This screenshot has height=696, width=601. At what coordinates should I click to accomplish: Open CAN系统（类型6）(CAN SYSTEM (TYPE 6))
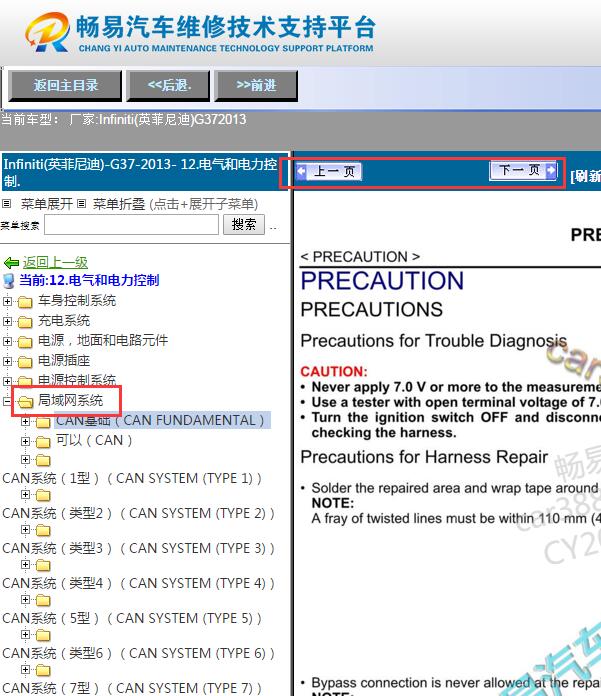(138, 653)
